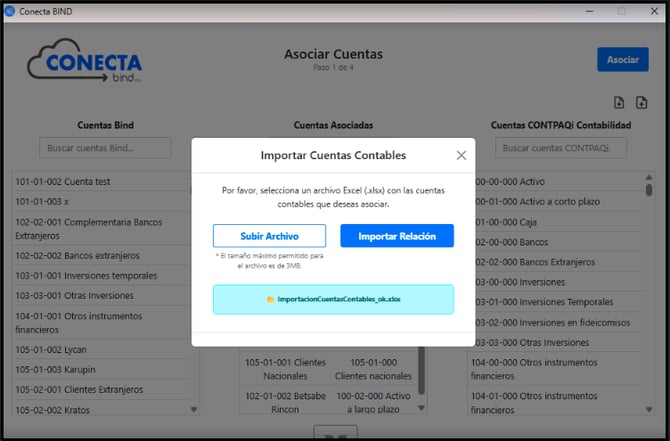Select 03-00-000 Inversiones account

pyautogui.click(x=559, y=282)
